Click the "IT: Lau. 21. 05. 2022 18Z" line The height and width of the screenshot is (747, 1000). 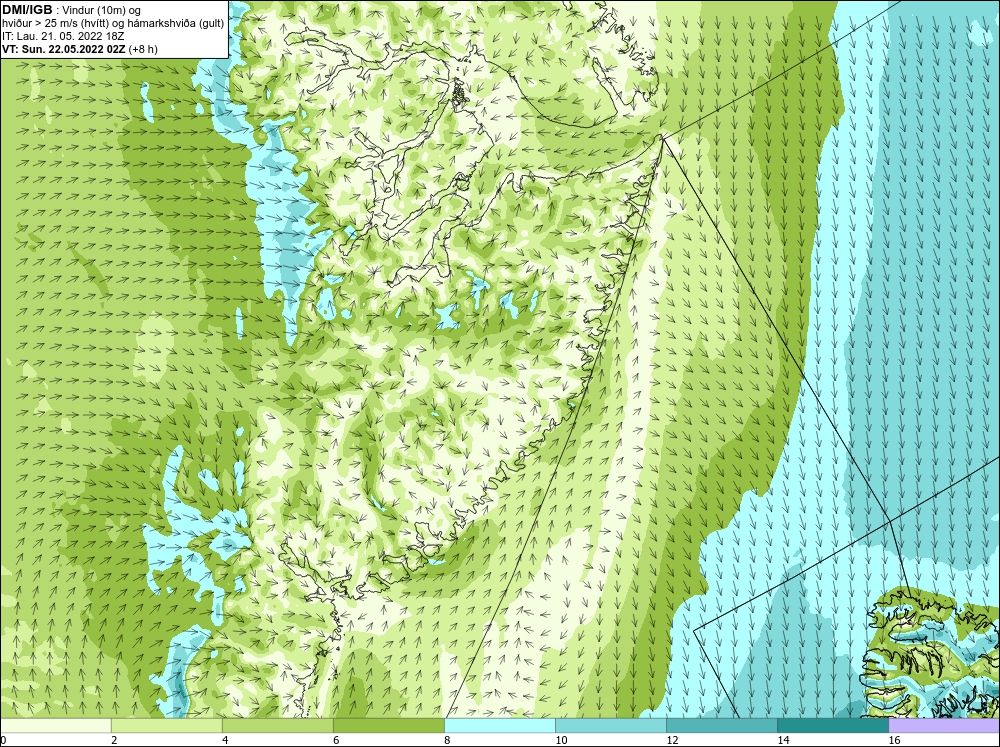click(62, 36)
